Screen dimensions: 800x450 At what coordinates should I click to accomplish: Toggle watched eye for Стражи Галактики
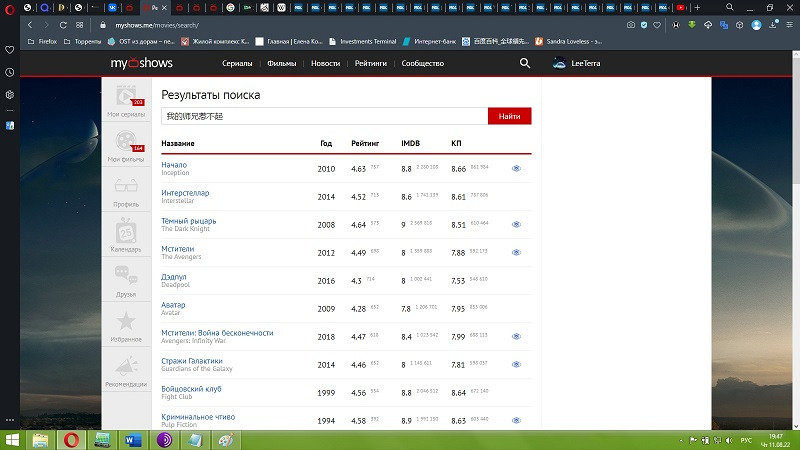tap(516, 365)
